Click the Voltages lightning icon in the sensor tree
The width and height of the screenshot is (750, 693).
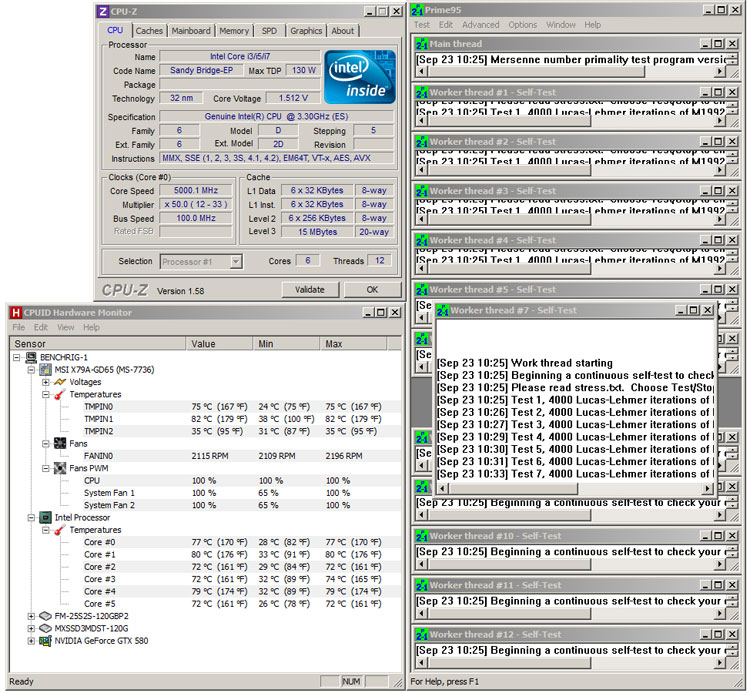(x=59, y=382)
